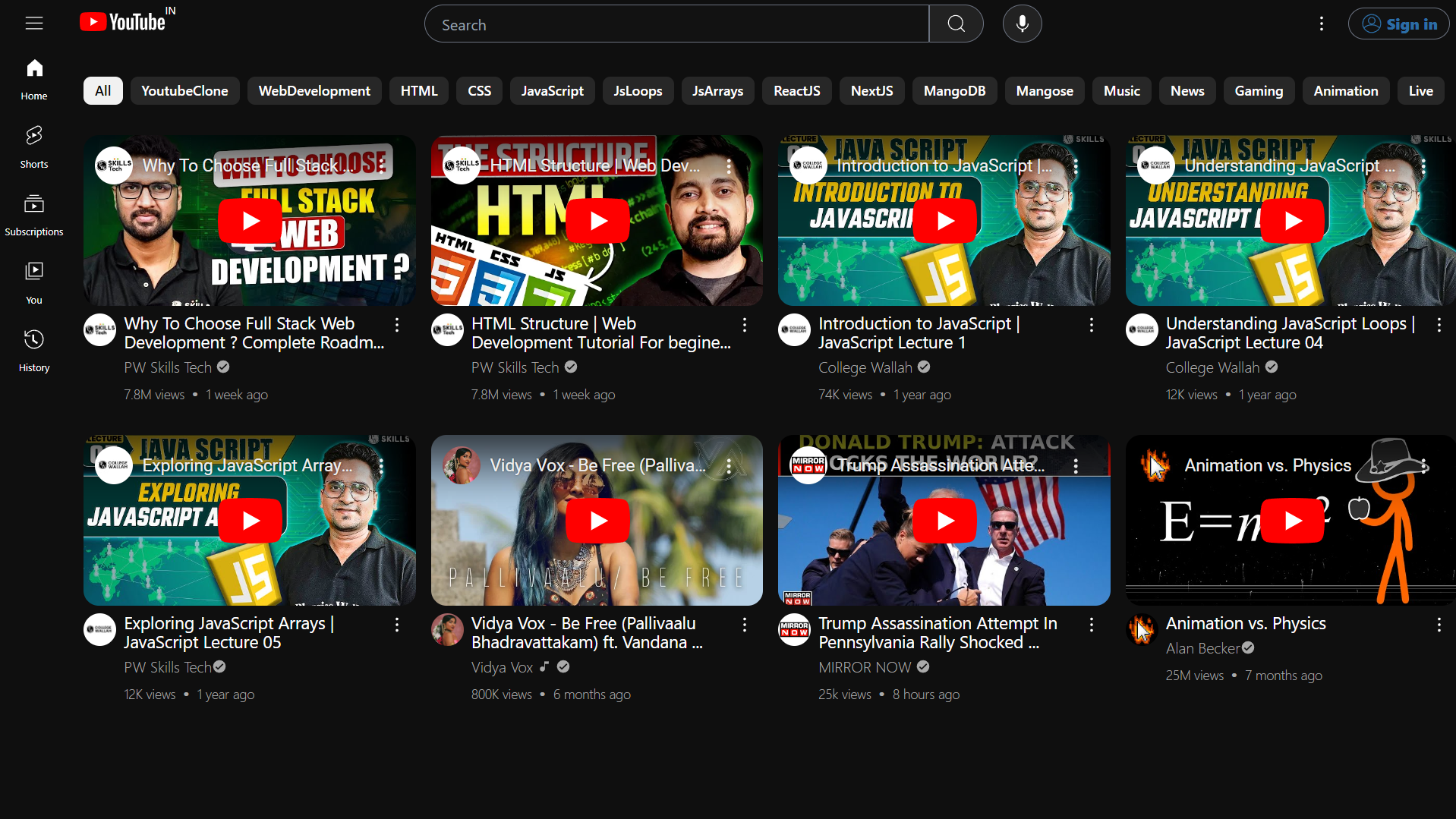Open PW Skills Tech channel under HTML Structure
Viewport: 1456px width, 819px height.
pyautogui.click(x=515, y=367)
